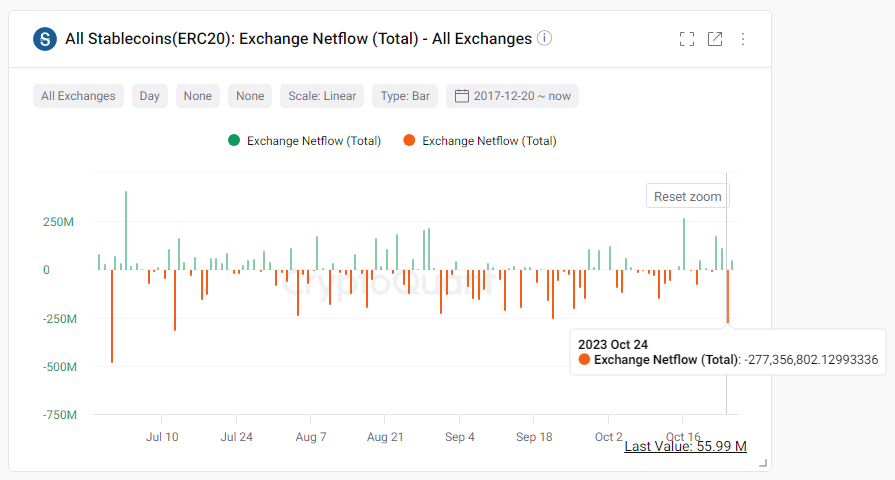
Task: Open the second None option dropdown
Action: coord(250,96)
